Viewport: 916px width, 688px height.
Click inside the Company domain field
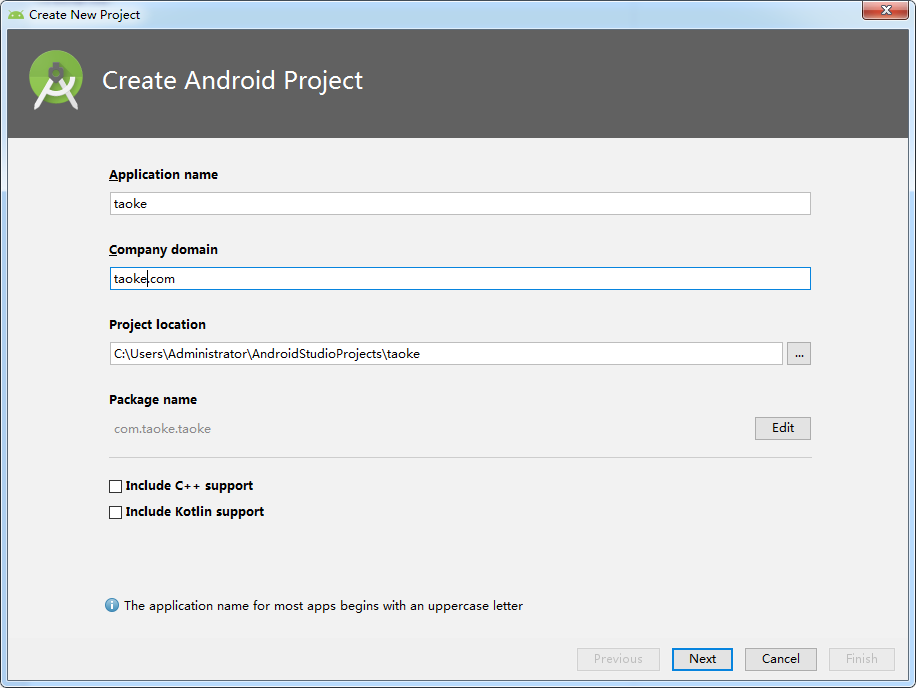point(460,279)
